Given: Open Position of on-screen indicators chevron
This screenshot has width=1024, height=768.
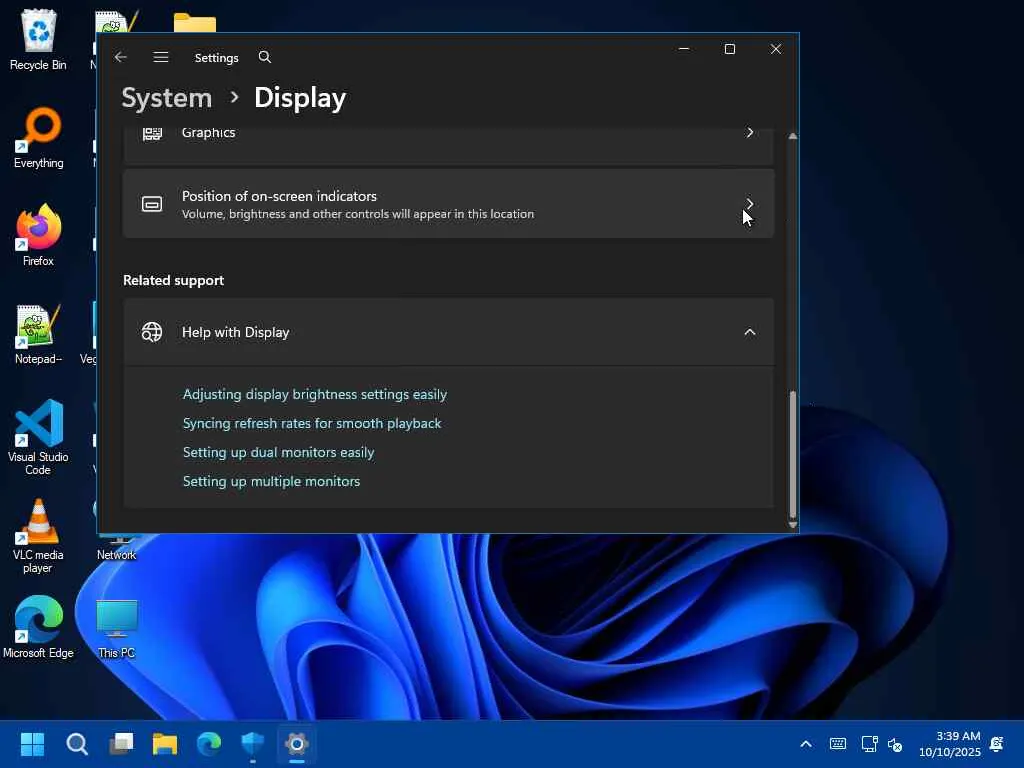Looking at the screenshot, I should pyautogui.click(x=750, y=204).
